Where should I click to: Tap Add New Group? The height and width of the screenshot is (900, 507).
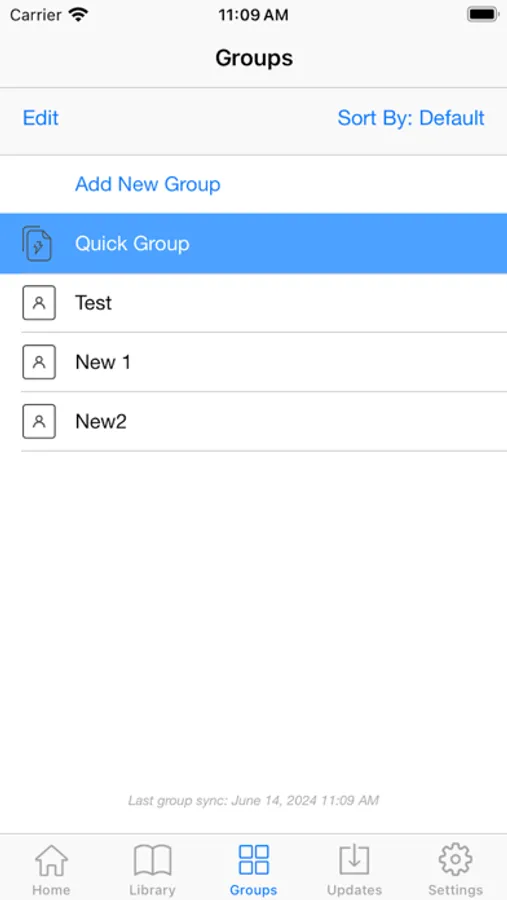click(148, 184)
